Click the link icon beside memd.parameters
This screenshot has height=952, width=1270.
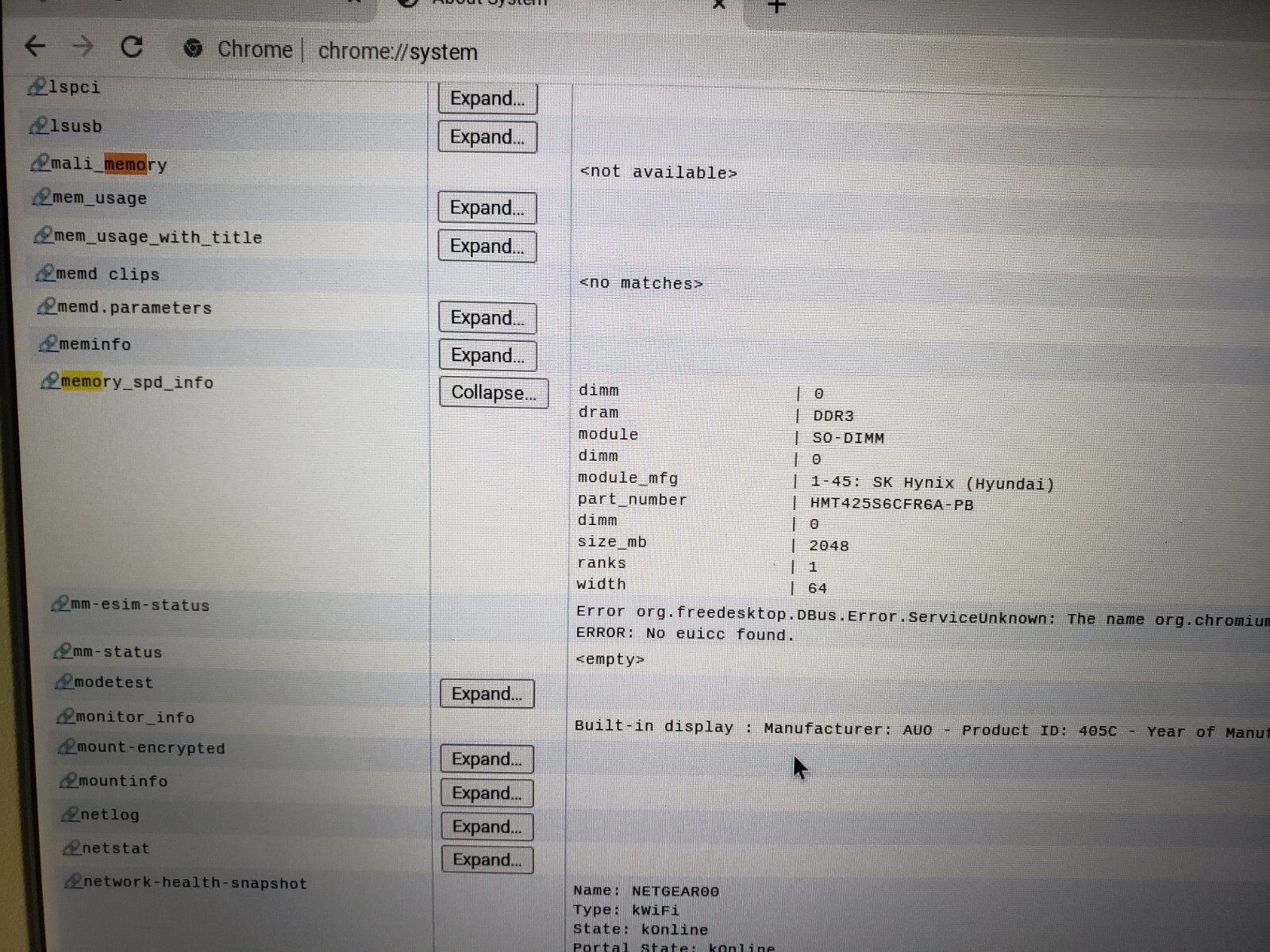[x=47, y=306]
